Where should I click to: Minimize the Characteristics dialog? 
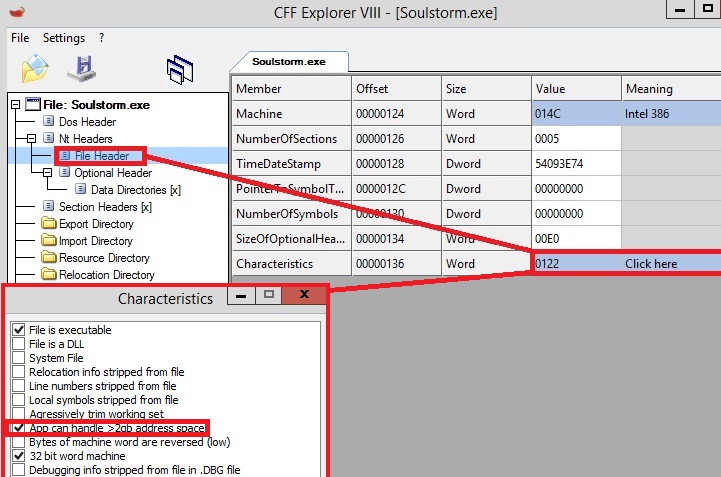coord(240,295)
